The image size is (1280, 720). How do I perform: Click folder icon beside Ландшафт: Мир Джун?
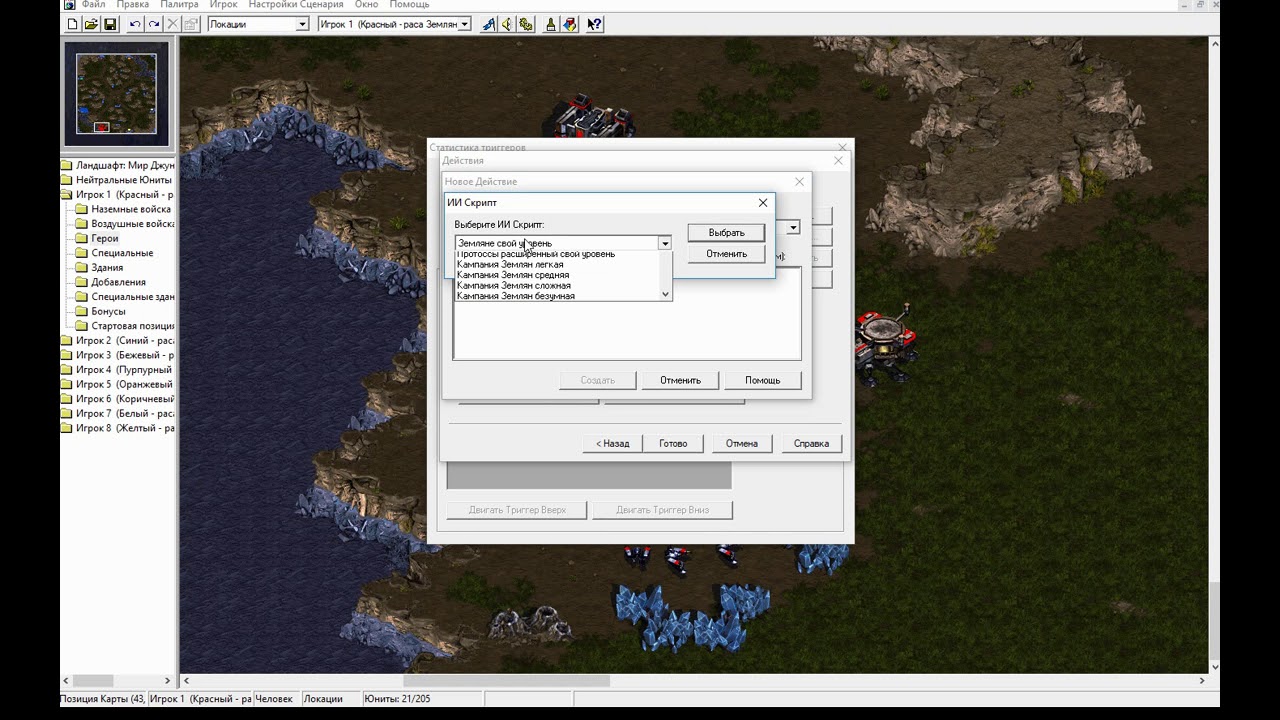pyautogui.click(x=67, y=165)
